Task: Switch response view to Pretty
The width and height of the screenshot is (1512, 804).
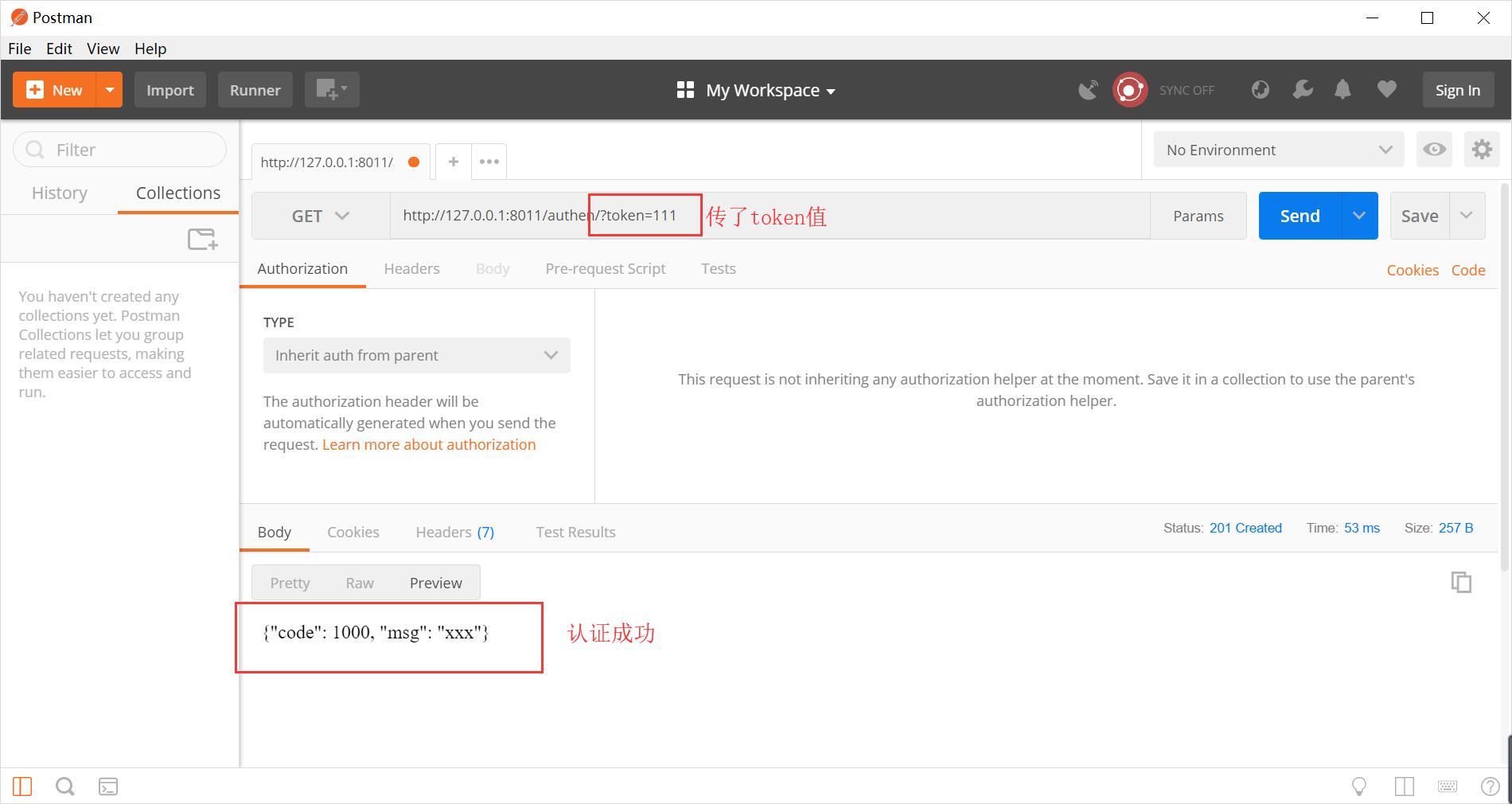Action: (x=290, y=583)
